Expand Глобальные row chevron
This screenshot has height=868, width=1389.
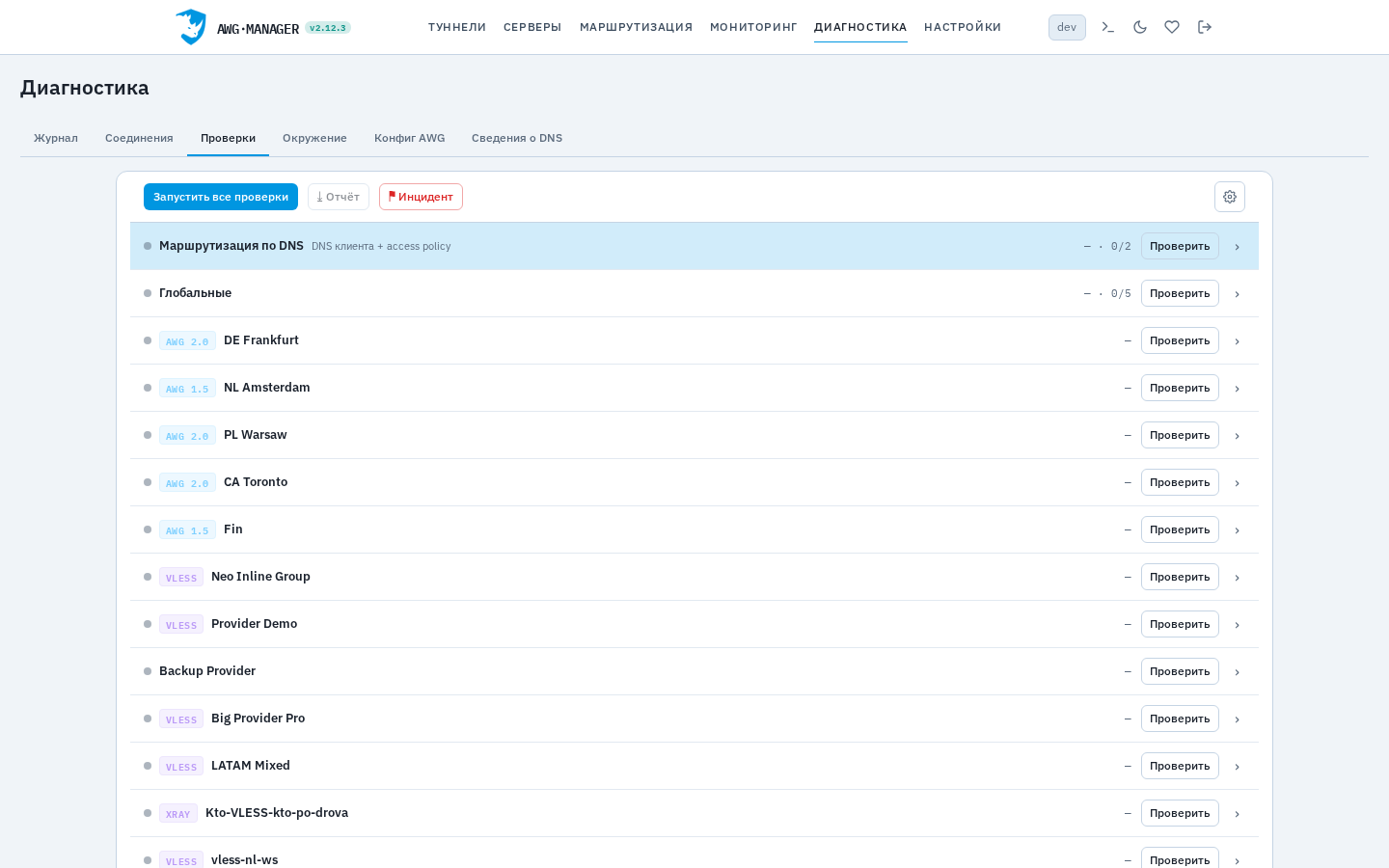[x=1237, y=294]
